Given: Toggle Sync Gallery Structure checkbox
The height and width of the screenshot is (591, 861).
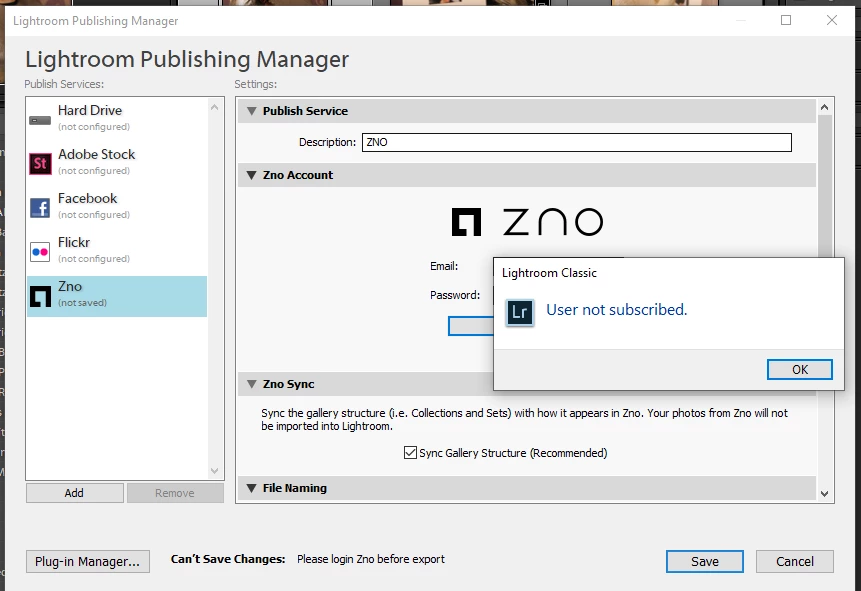Looking at the screenshot, I should tap(410, 453).
